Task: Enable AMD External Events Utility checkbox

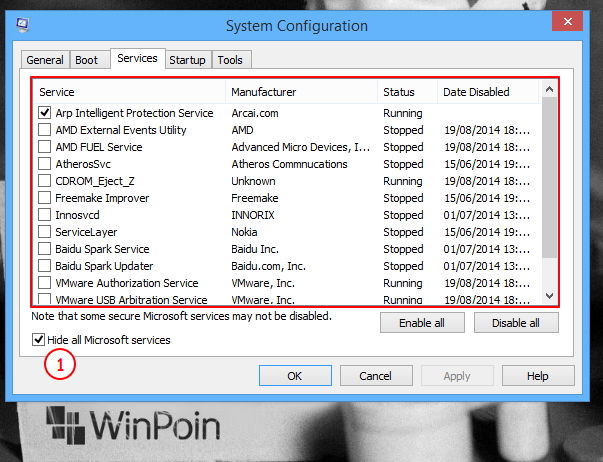Action: click(45, 130)
